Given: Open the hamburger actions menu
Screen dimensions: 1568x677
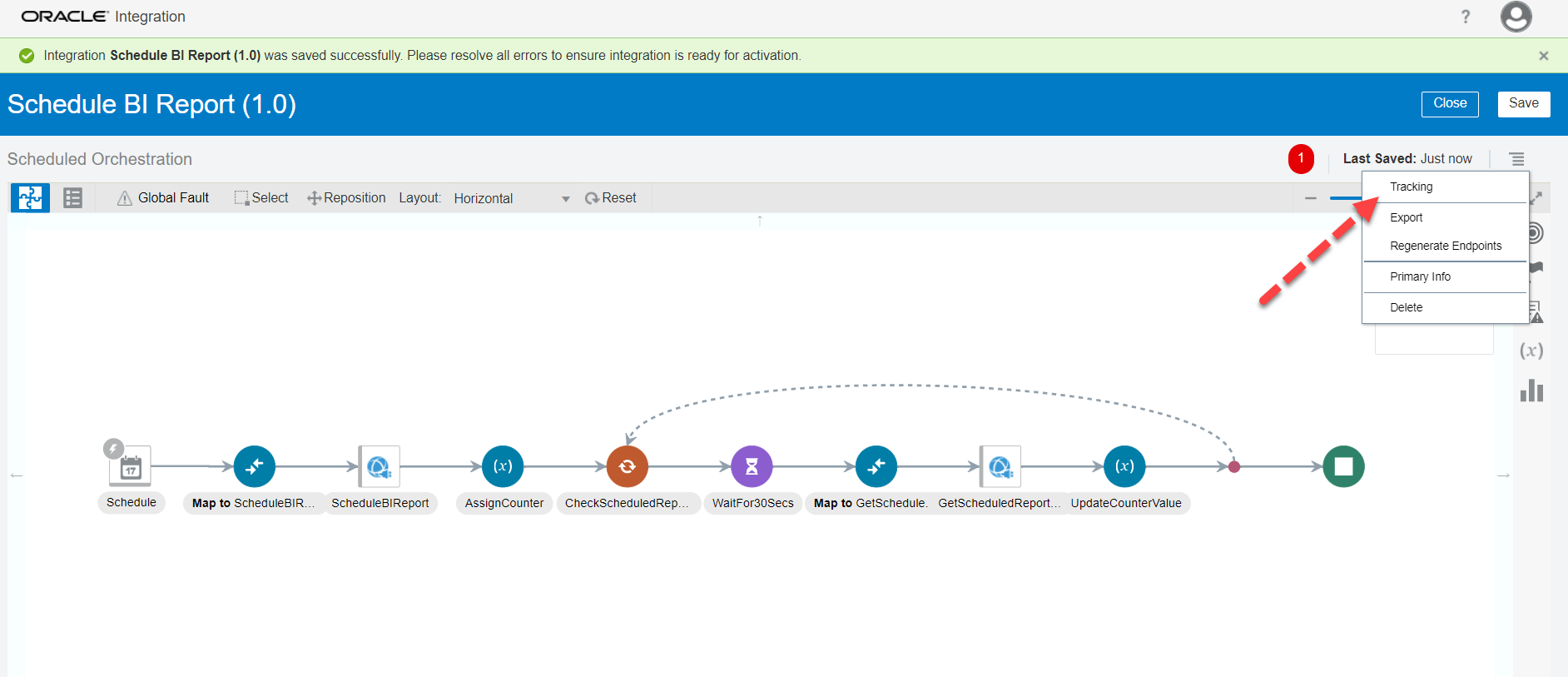Looking at the screenshot, I should 1516,159.
